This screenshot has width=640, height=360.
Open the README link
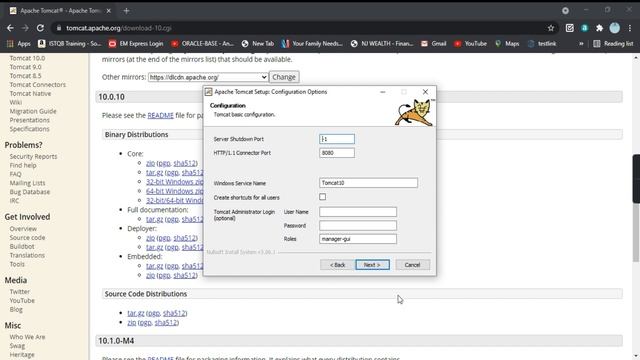[x=160, y=116]
